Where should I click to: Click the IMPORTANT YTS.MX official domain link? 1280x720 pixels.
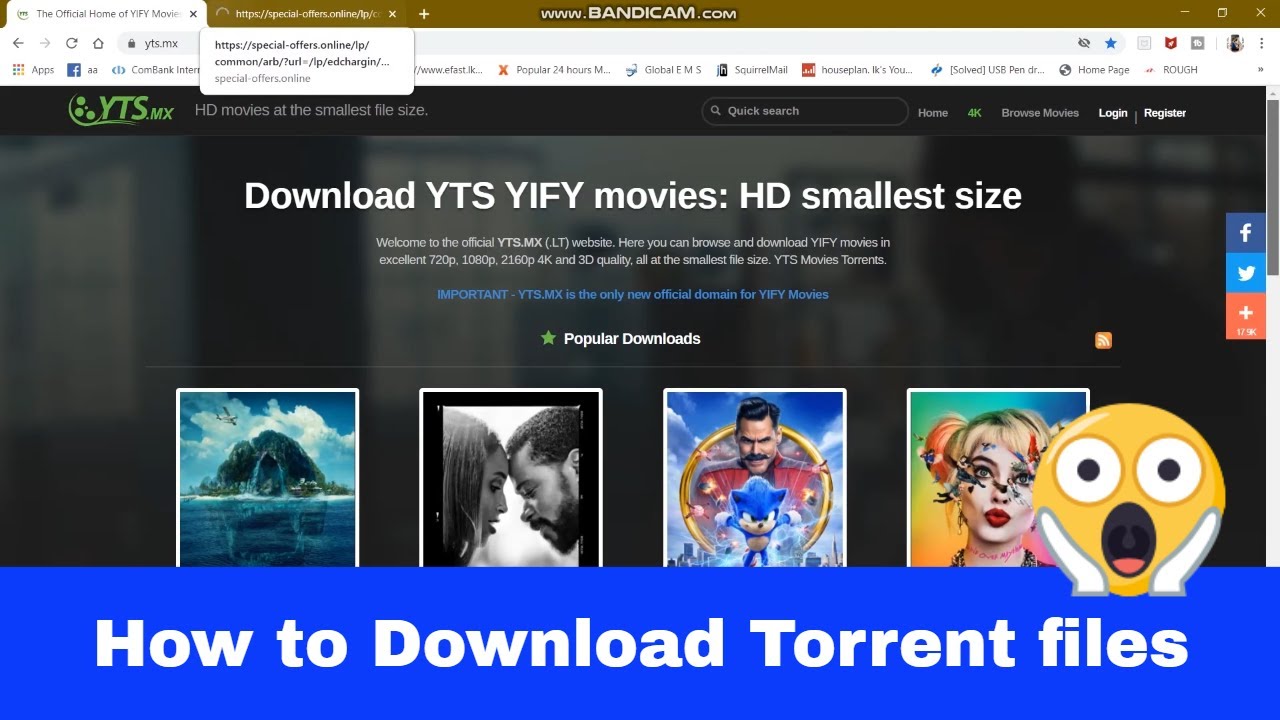(x=632, y=294)
